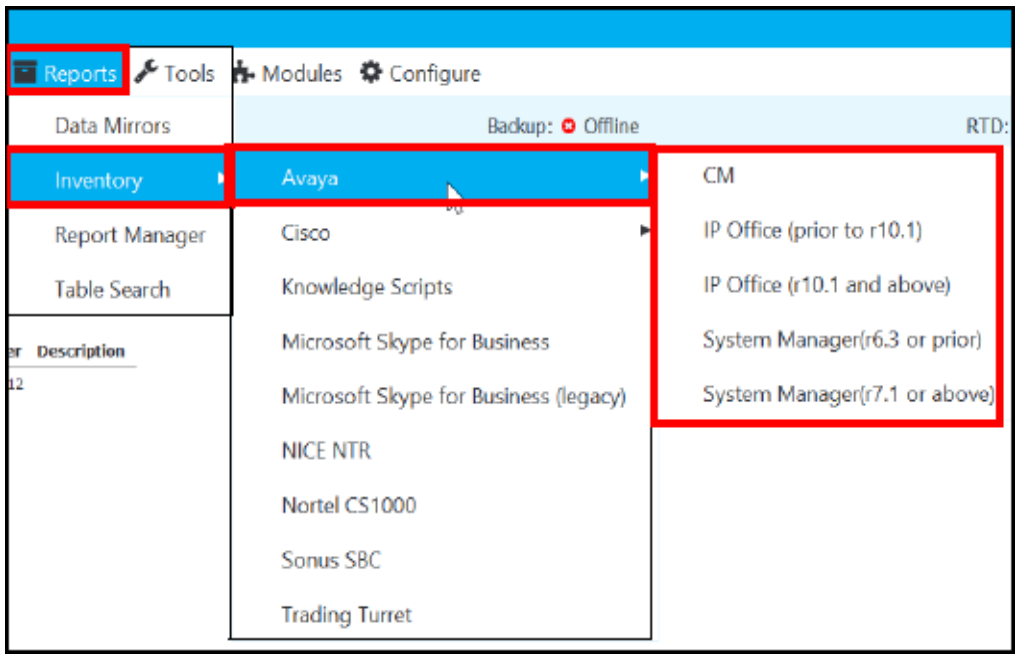This screenshot has height=660, width=1020.
Task: Open the Modules menu
Action: coord(288,73)
